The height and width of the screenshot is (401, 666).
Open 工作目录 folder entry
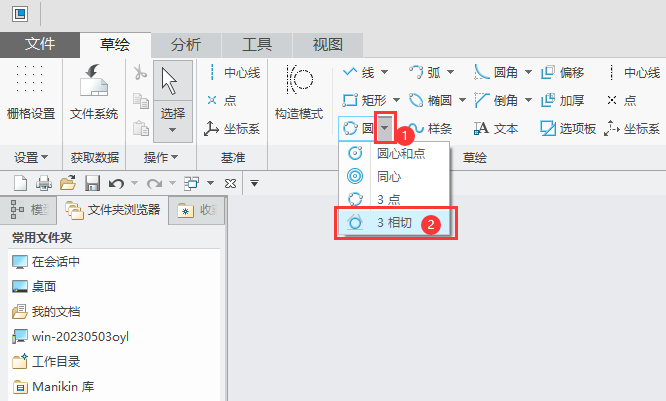point(46,362)
